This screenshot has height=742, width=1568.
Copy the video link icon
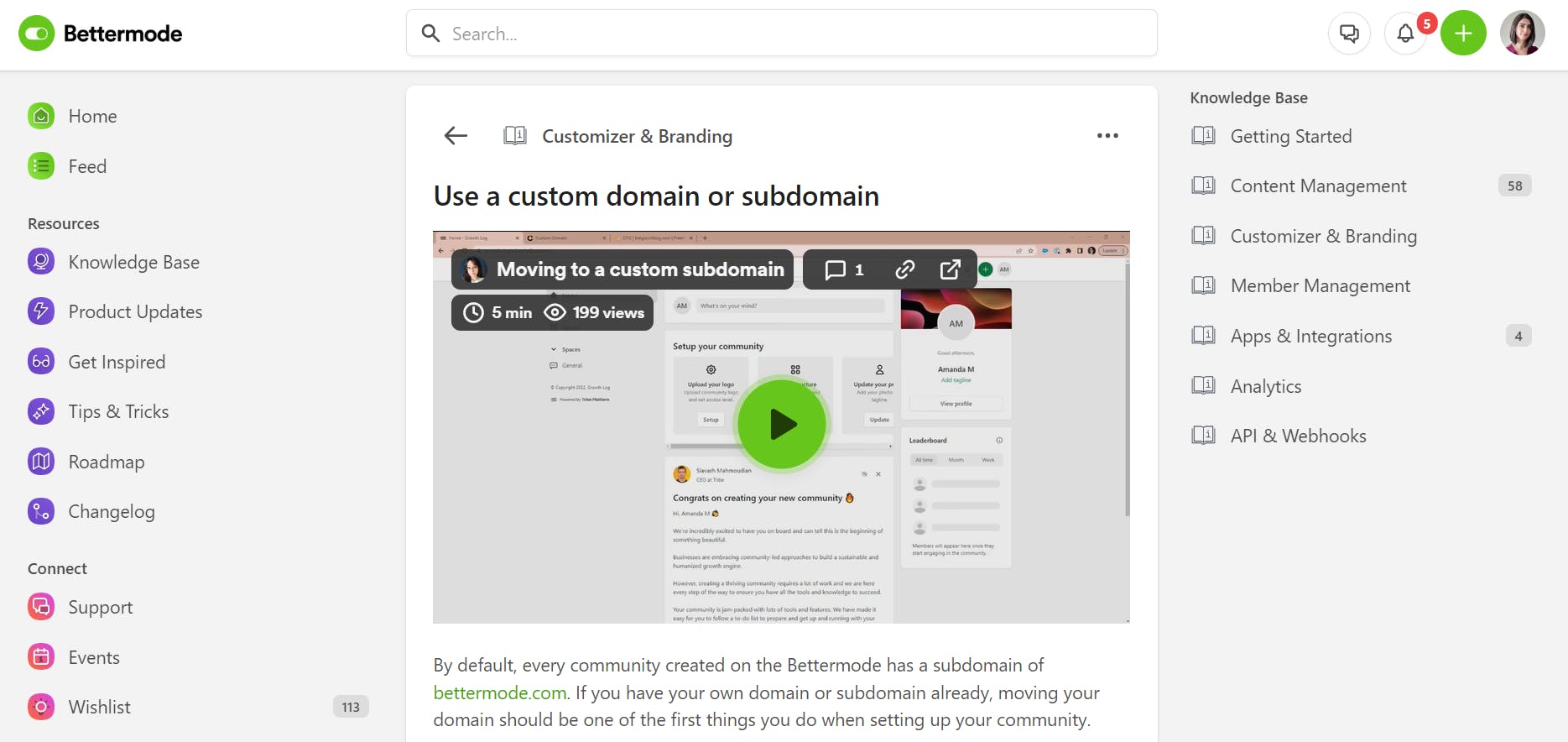pos(904,269)
